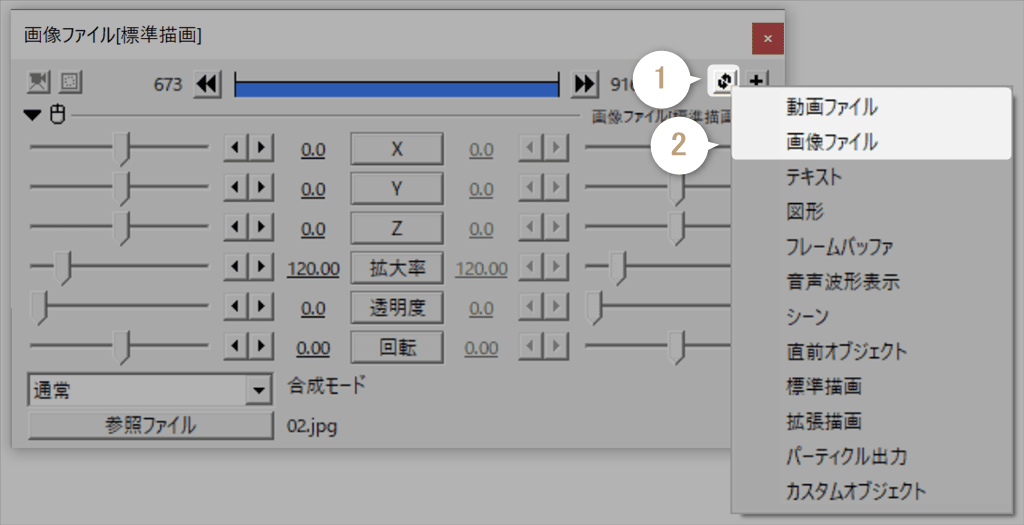
Task: Click the left 透明度 slider handle
Action: tap(40, 308)
